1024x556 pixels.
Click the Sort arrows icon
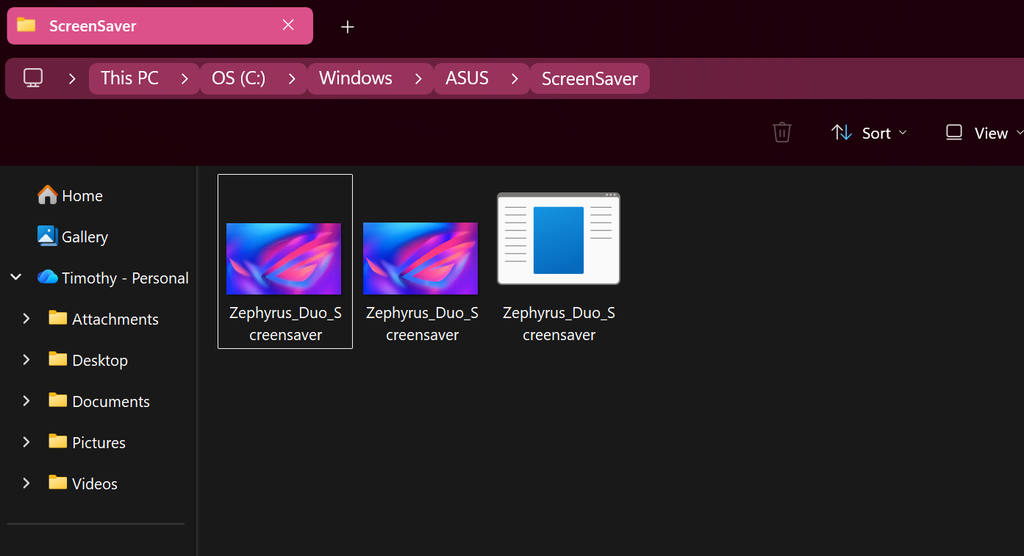tap(841, 133)
